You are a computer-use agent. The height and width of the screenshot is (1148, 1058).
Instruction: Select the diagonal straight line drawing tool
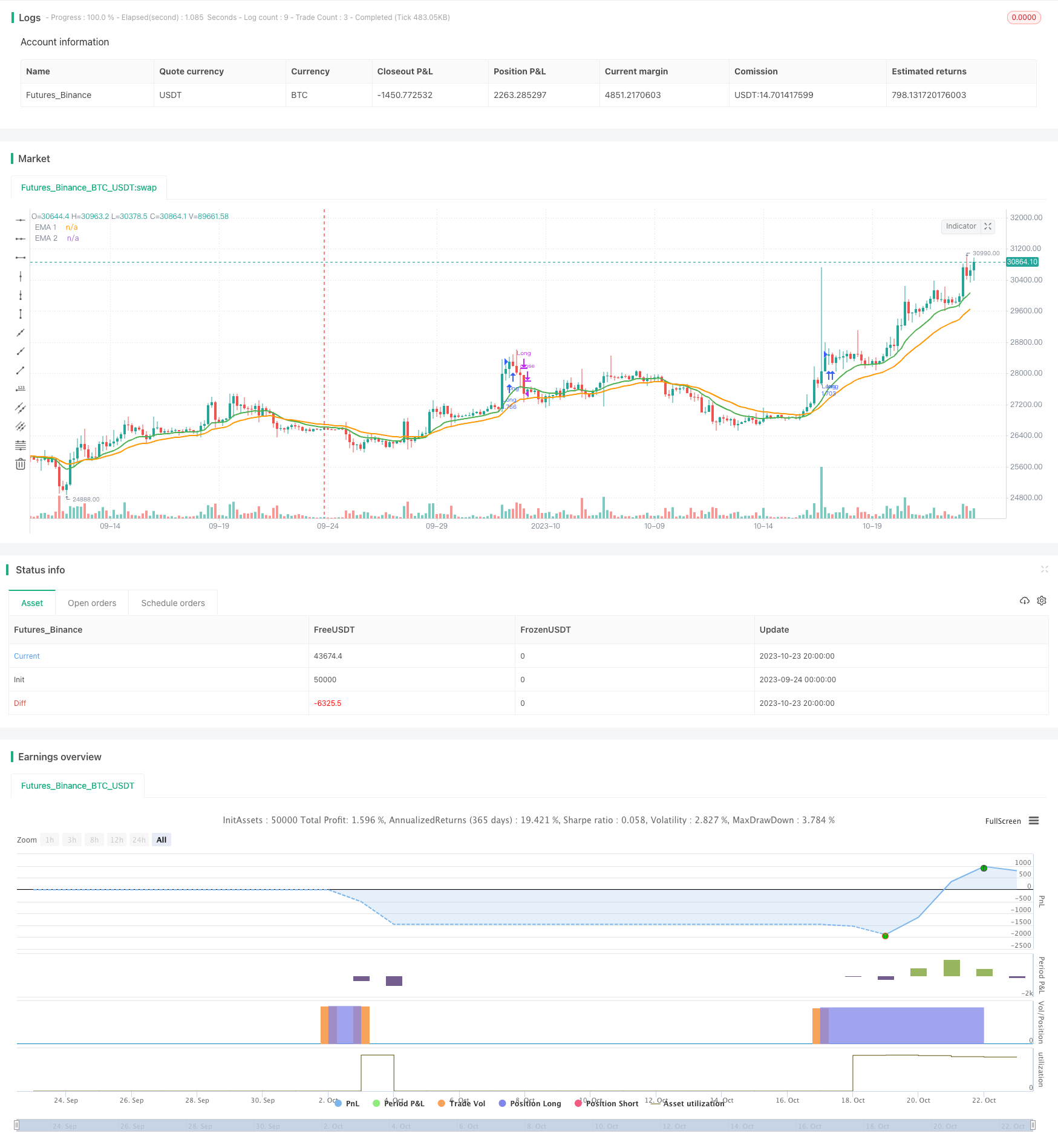point(21,333)
